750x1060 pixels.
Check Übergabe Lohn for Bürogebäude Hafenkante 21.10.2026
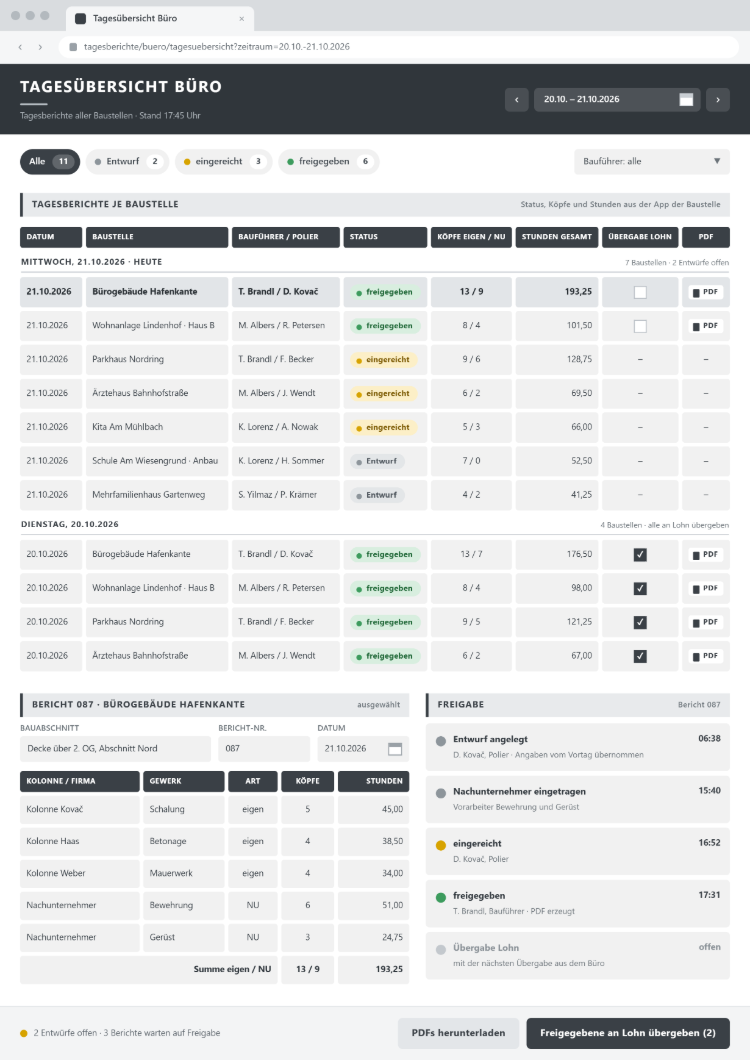click(640, 292)
